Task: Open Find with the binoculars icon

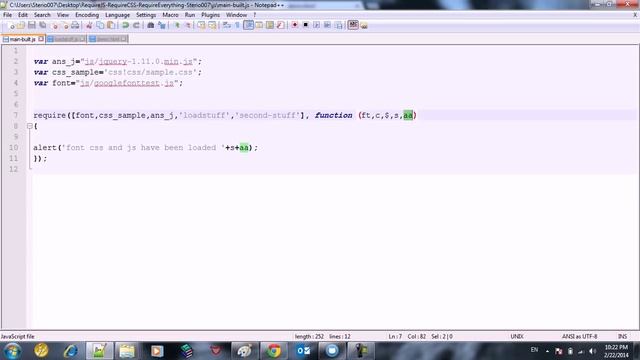Action: 151,25
